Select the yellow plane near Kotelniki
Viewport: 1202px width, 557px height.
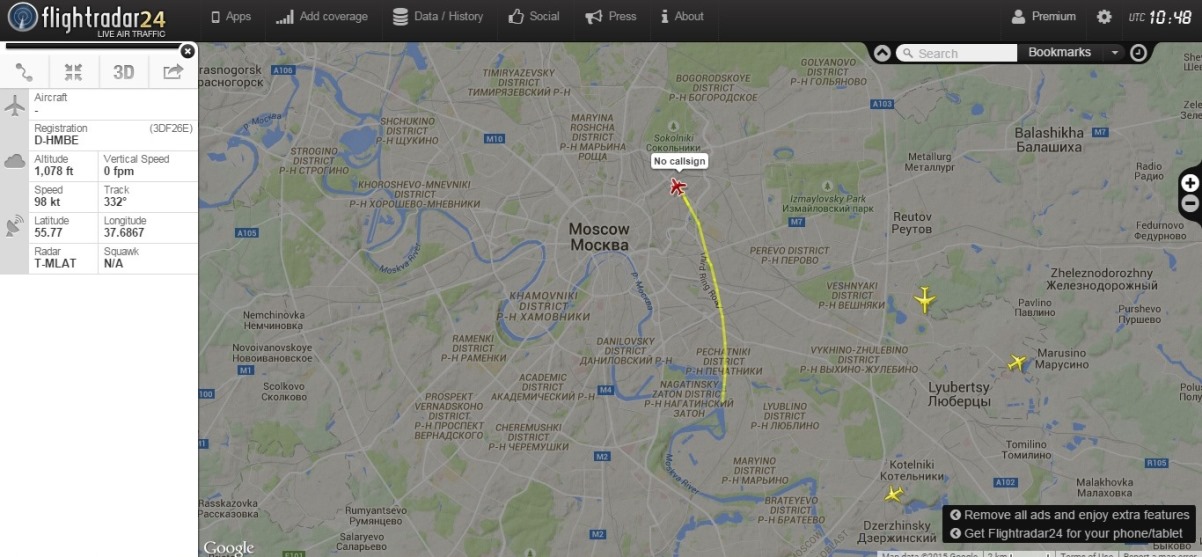893,493
